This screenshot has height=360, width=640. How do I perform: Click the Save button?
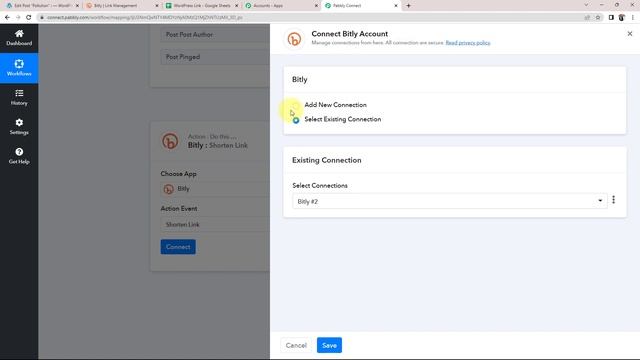pos(329,345)
